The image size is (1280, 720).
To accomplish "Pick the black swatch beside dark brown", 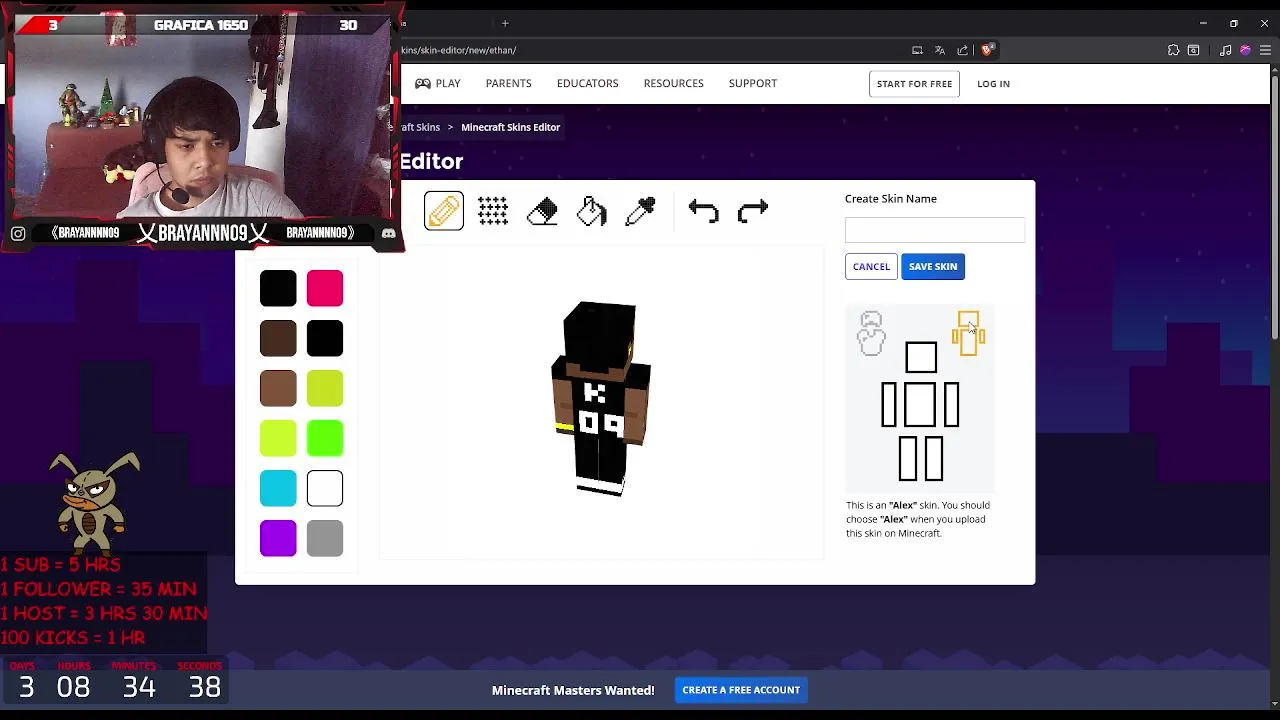I will point(325,338).
